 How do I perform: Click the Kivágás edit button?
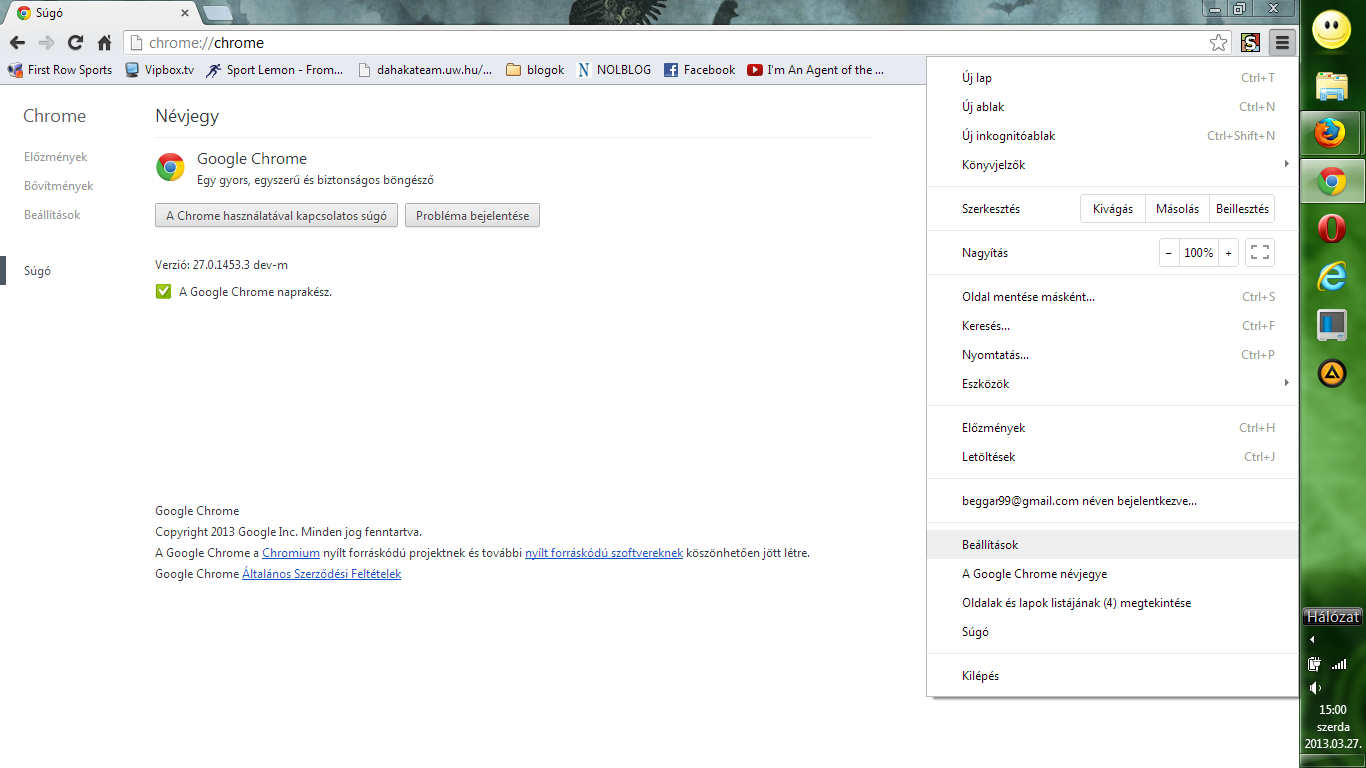(1113, 209)
